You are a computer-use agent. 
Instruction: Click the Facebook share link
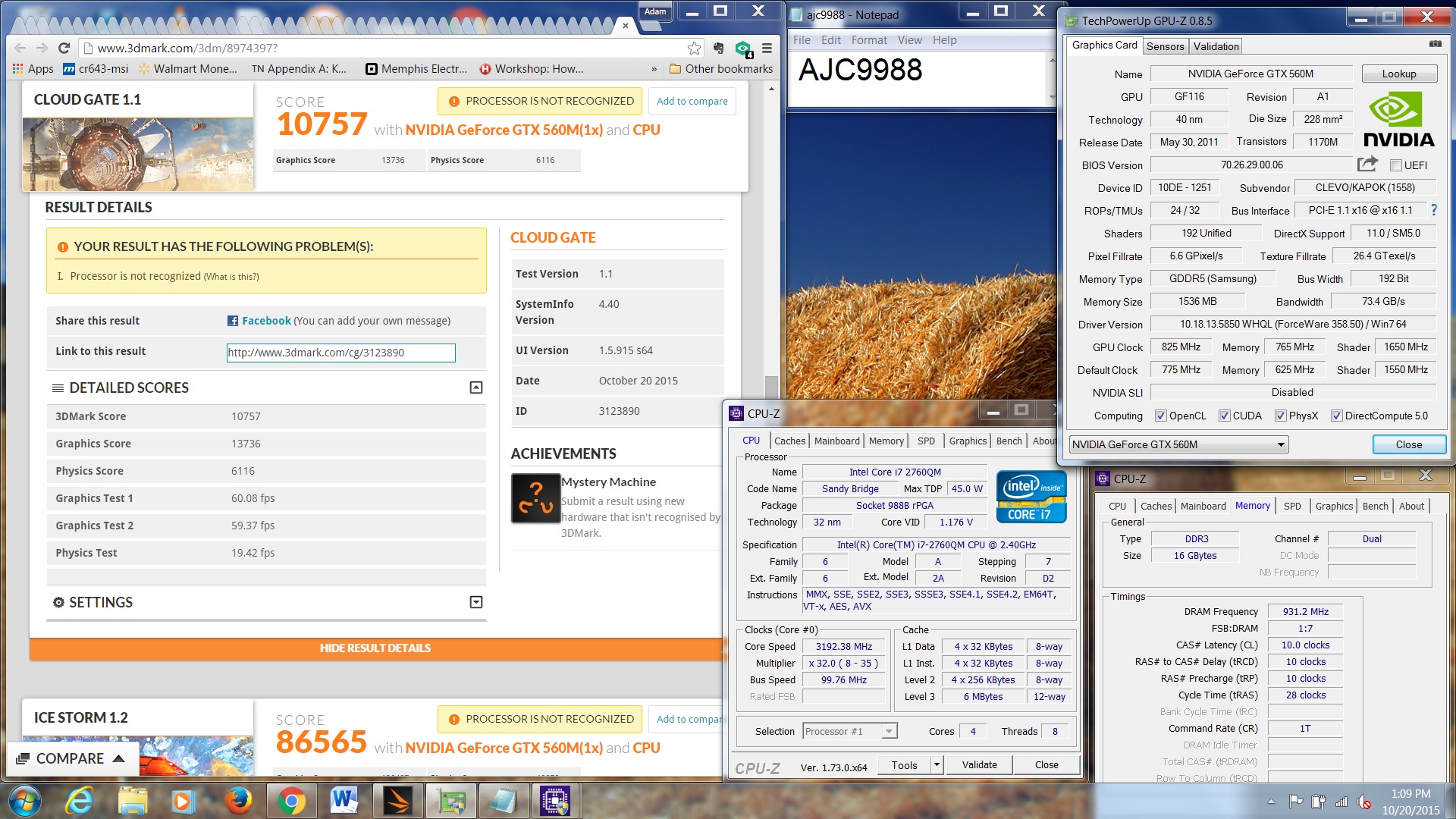coord(266,321)
